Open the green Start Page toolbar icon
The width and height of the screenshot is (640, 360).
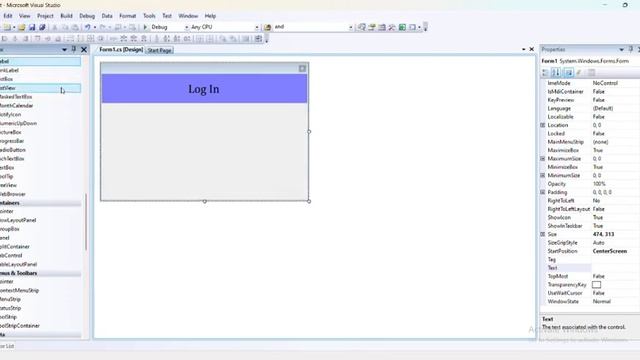(402, 27)
